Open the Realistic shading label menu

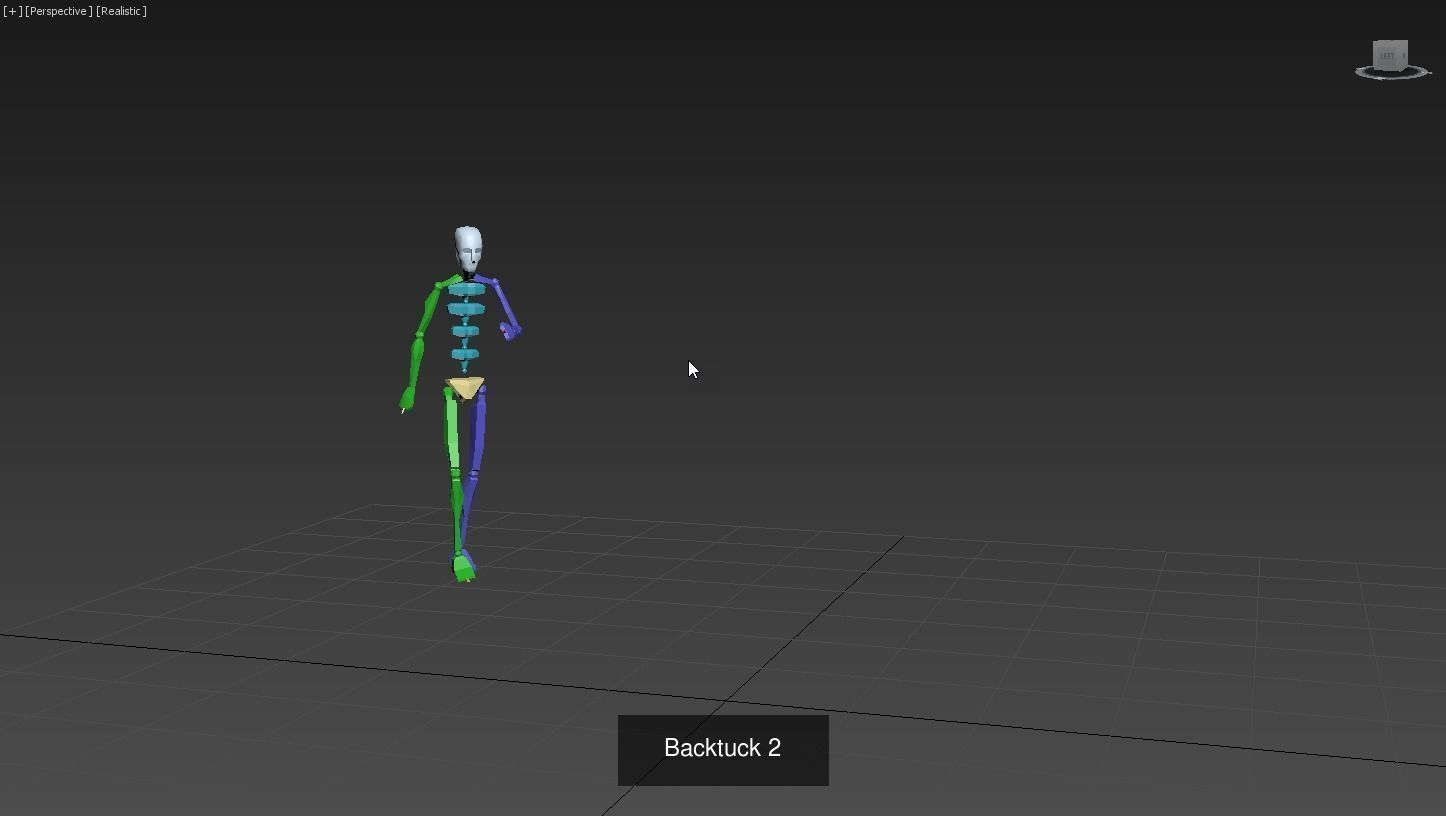tap(122, 11)
